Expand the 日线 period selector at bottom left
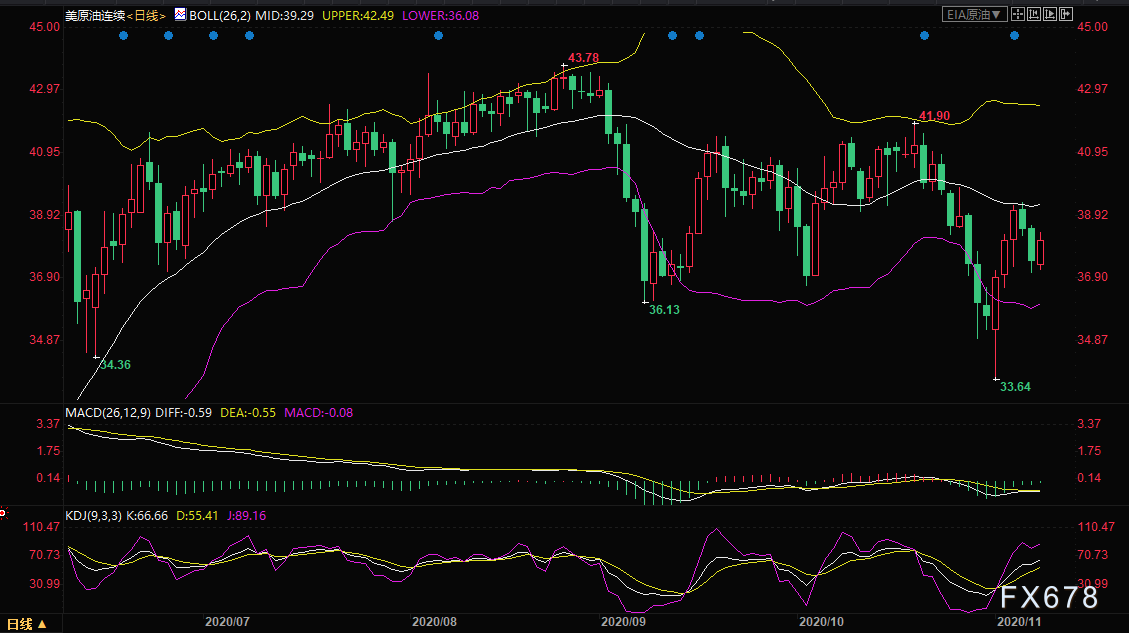 pos(27,624)
